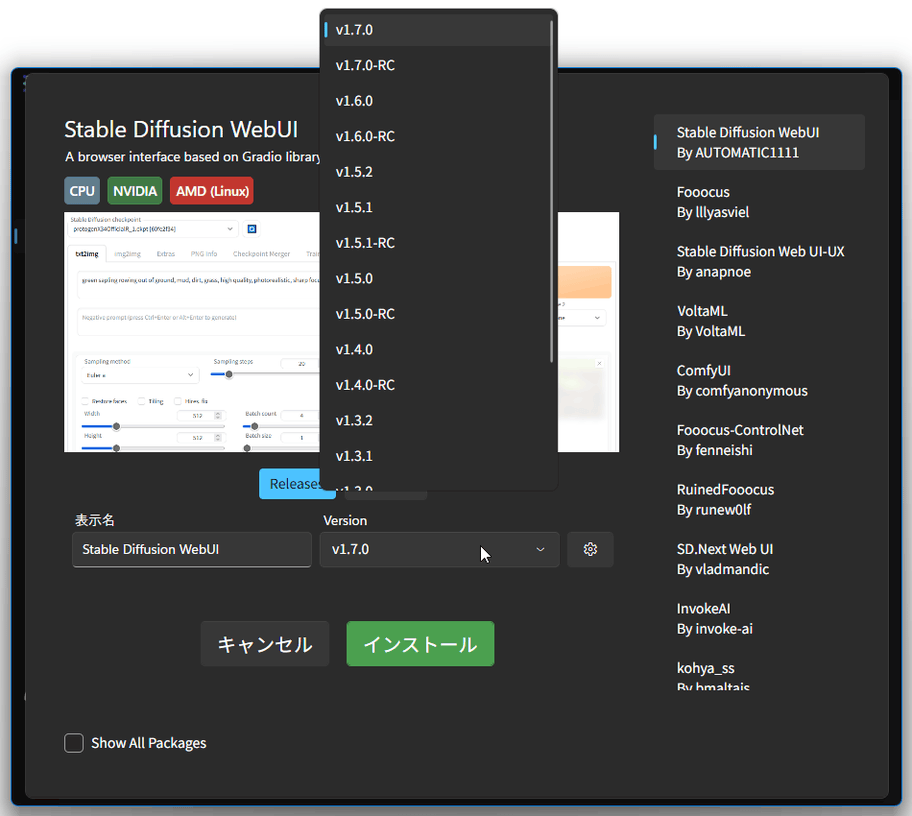
Task: Enable Show All Packages checkbox
Action: coord(74,743)
